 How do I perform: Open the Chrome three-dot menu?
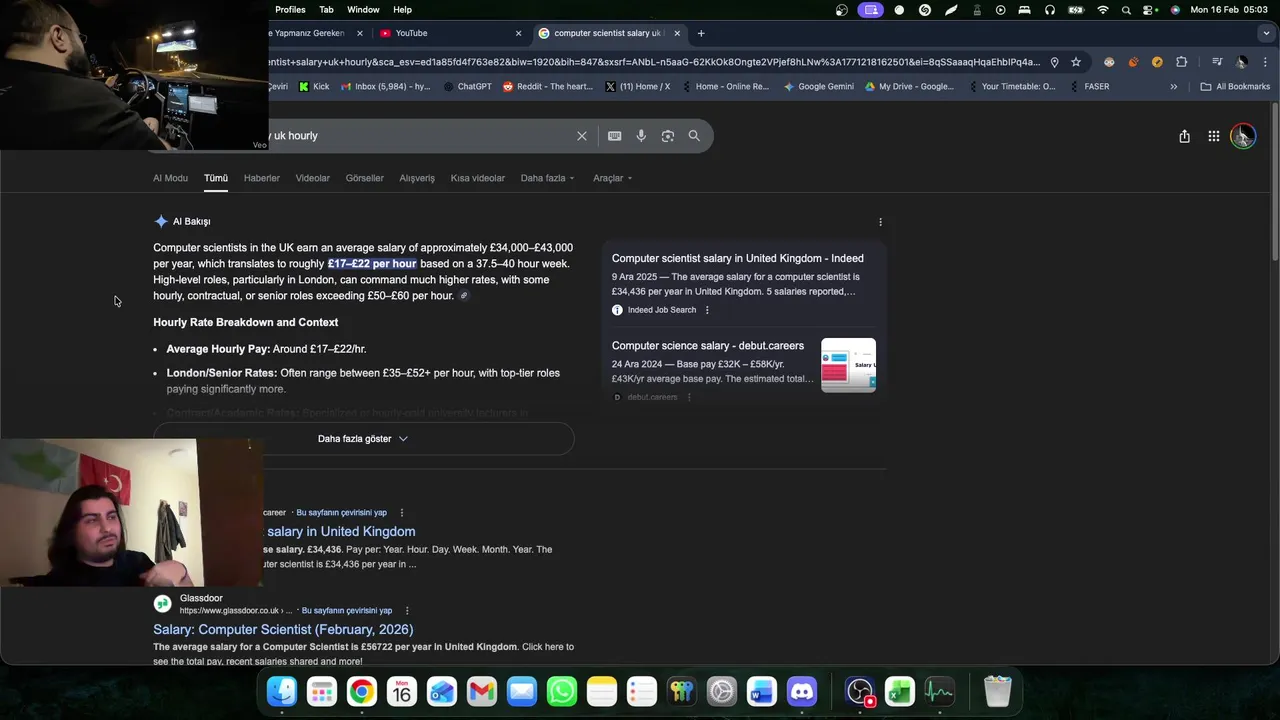click(1265, 62)
